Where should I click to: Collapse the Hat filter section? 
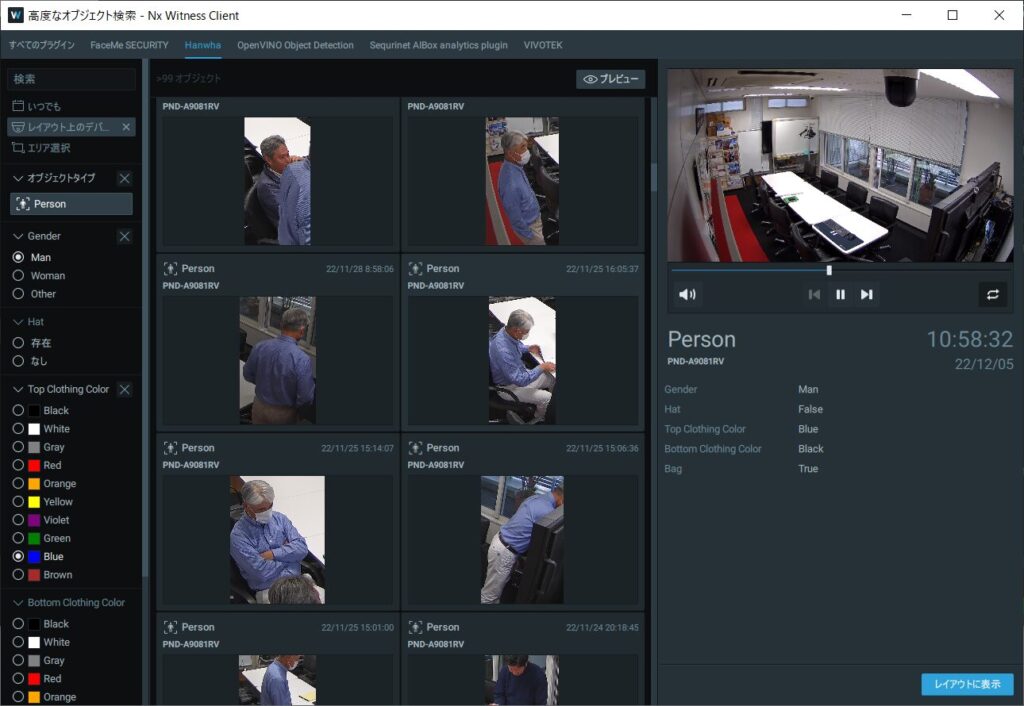pyautogui.click(x=18, y=322)
